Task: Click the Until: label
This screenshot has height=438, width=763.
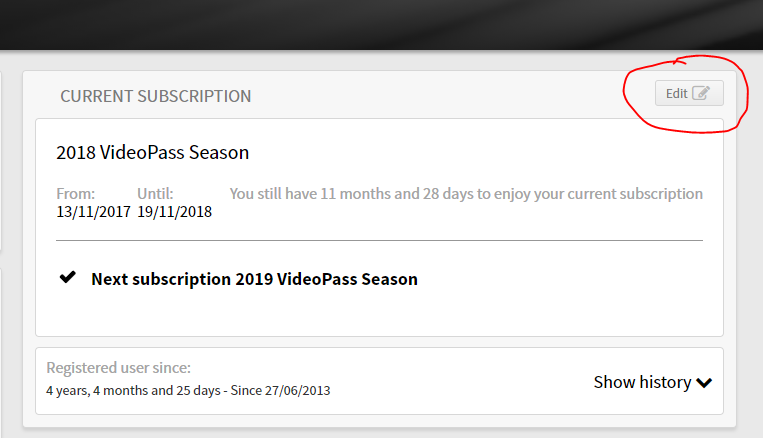Action: (x=155, y=194)
